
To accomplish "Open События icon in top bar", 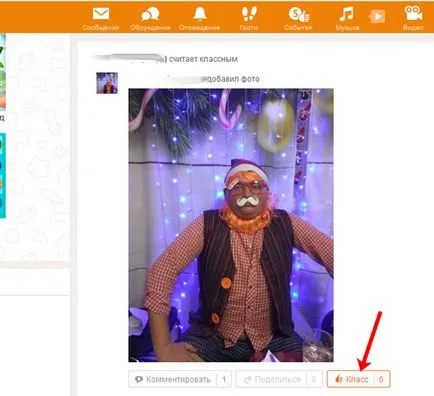I will tap(299, 14).
